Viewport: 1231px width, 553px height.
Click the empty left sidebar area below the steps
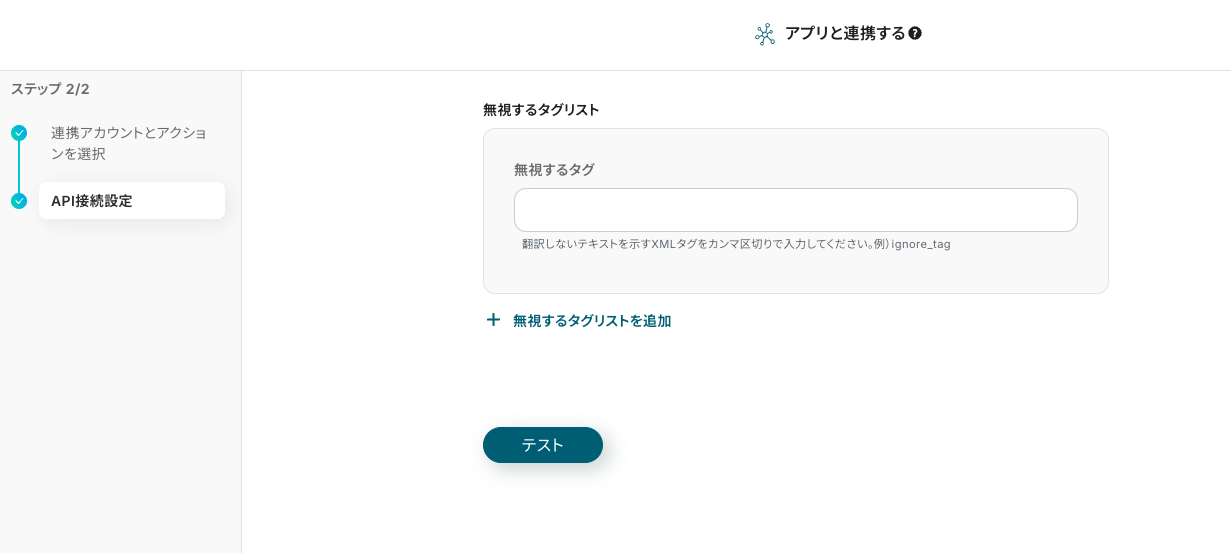(120, 400)
